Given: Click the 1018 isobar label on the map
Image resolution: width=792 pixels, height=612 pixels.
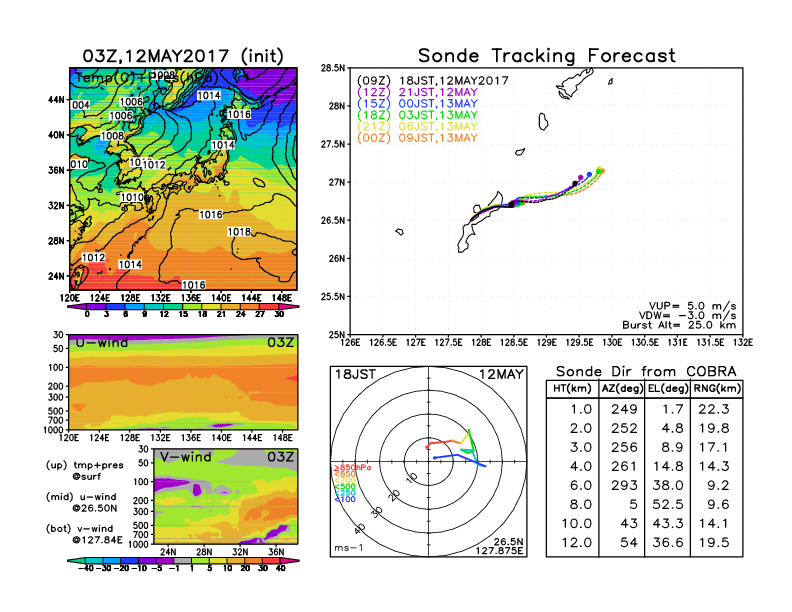Looking at the screenshot, I should (239, 232).
